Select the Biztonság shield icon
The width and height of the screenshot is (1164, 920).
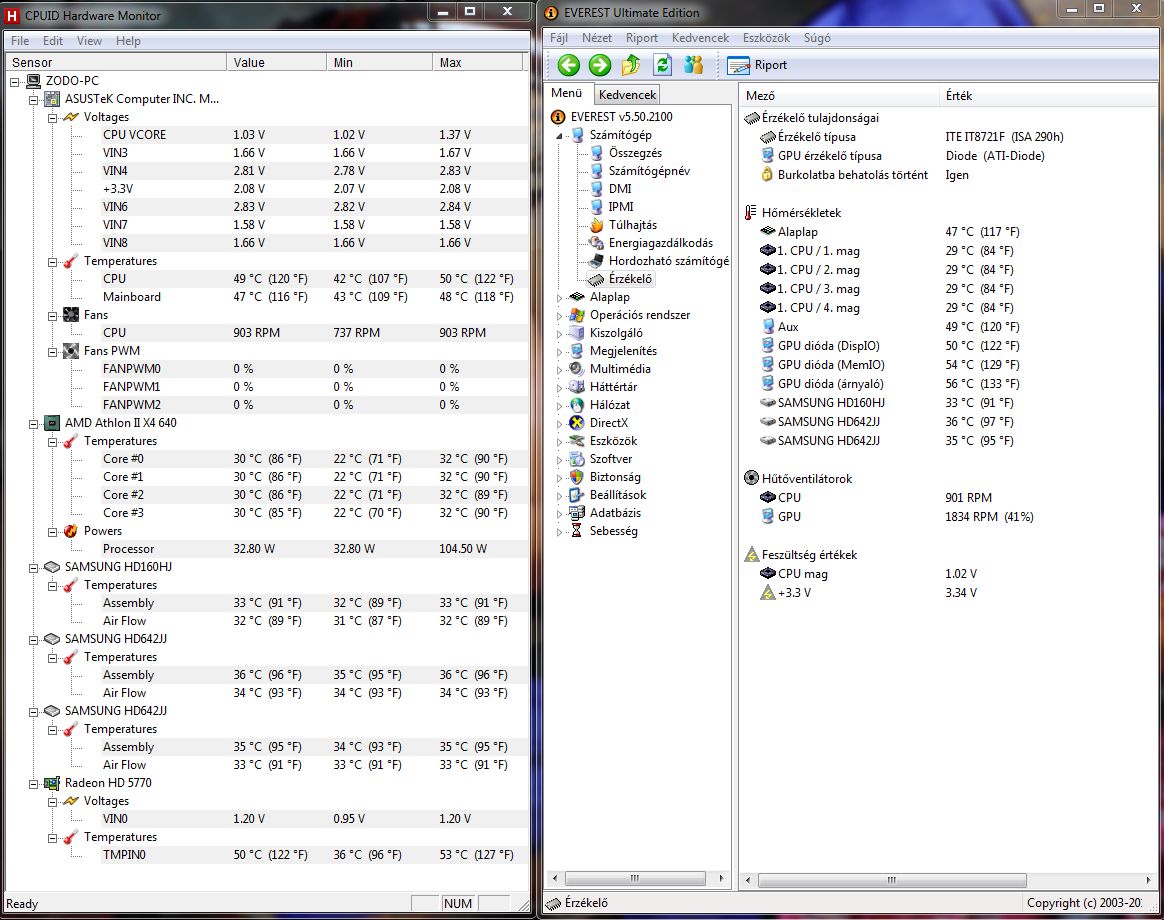coord(577,477)
